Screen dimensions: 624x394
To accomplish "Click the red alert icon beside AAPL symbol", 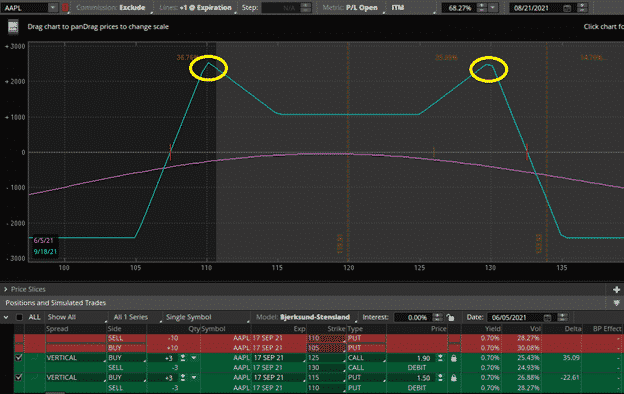I will [65, 8].
